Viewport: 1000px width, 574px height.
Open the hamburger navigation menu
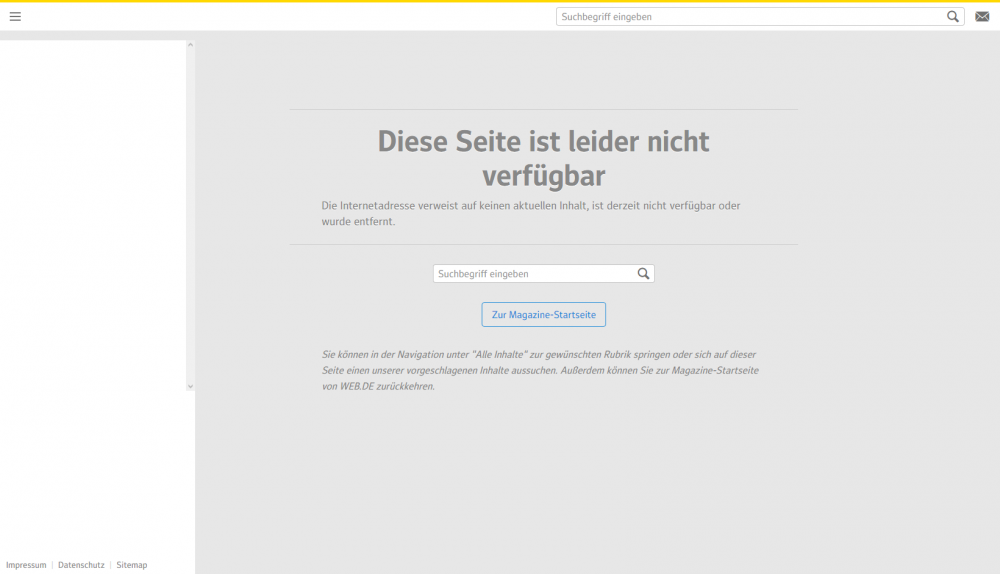point(15,16)
